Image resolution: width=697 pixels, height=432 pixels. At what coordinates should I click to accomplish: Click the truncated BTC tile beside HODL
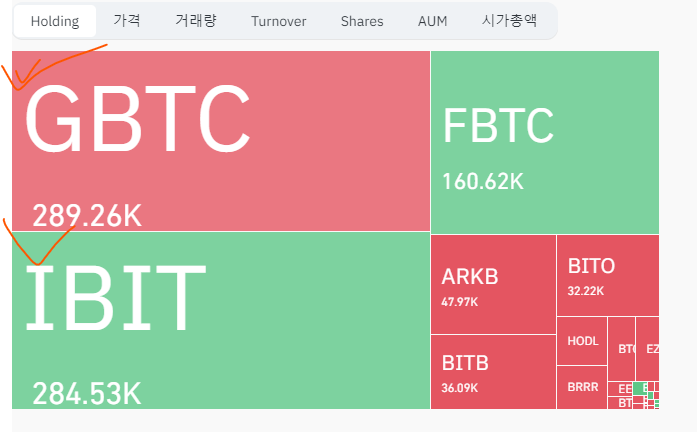626,348
